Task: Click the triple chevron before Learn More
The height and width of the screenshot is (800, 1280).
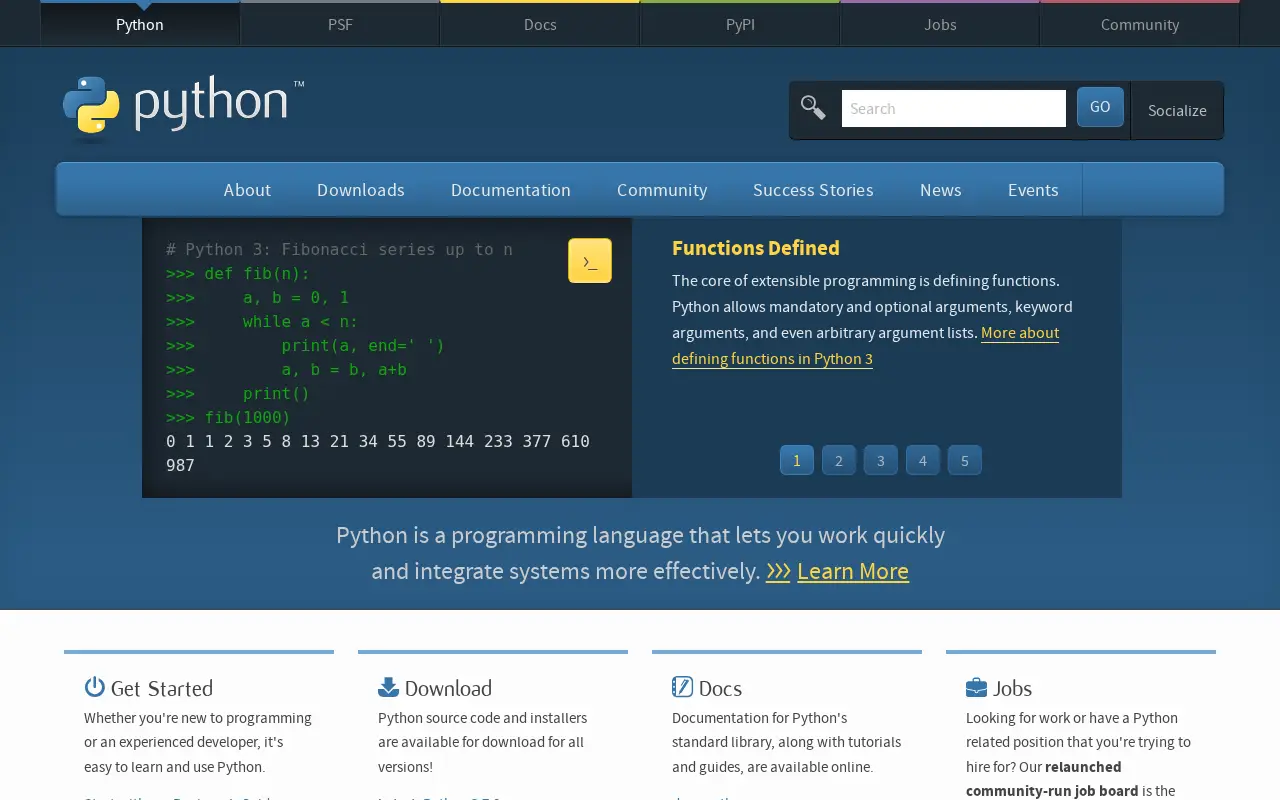Action: coord(778,571)
